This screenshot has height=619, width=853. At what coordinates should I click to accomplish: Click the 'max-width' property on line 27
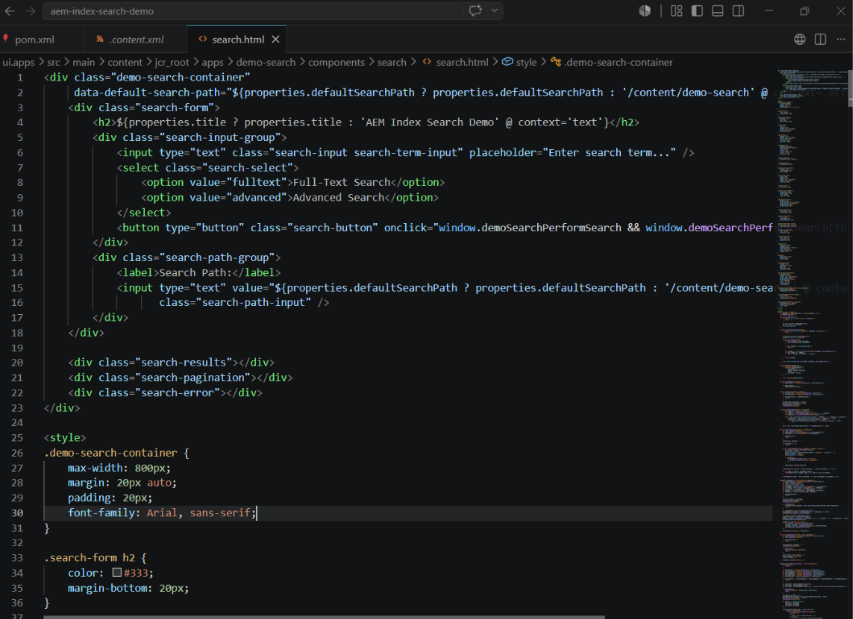(95, 468)
